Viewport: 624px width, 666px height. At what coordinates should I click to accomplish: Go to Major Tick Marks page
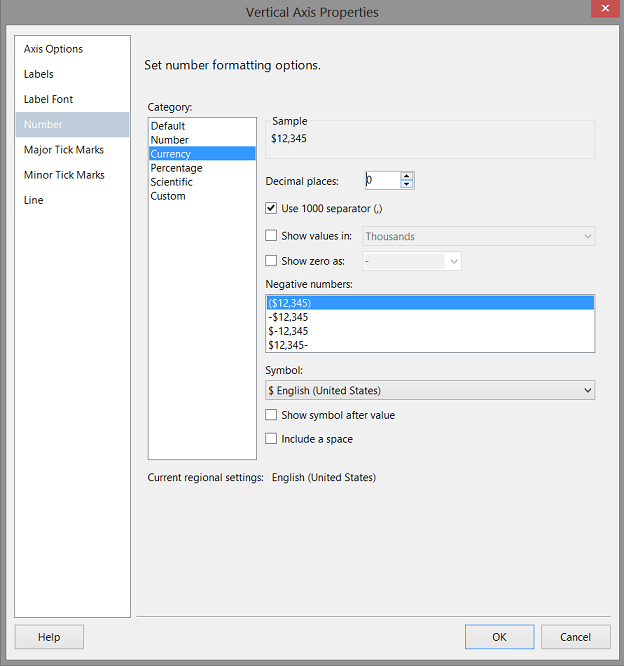(x=64, y=150)
